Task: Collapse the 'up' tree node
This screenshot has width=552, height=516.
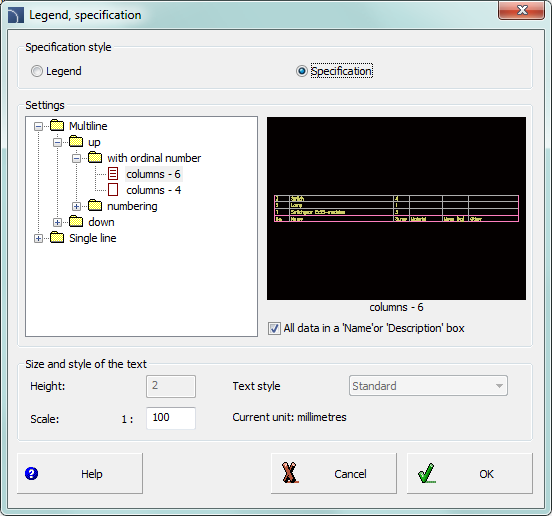Action: point(57,142)
